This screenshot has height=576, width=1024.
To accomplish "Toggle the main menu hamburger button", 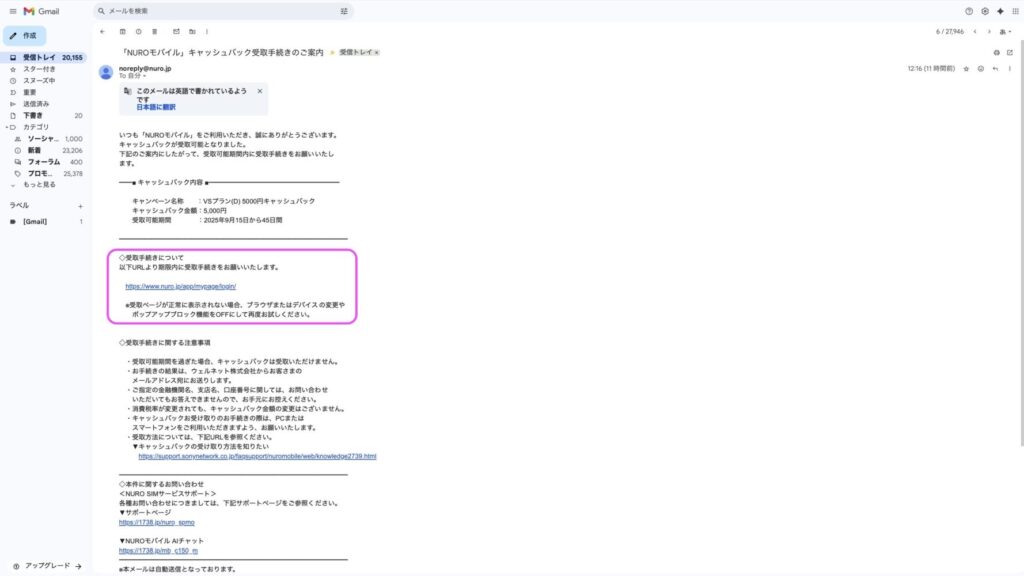I will point(11,11).
